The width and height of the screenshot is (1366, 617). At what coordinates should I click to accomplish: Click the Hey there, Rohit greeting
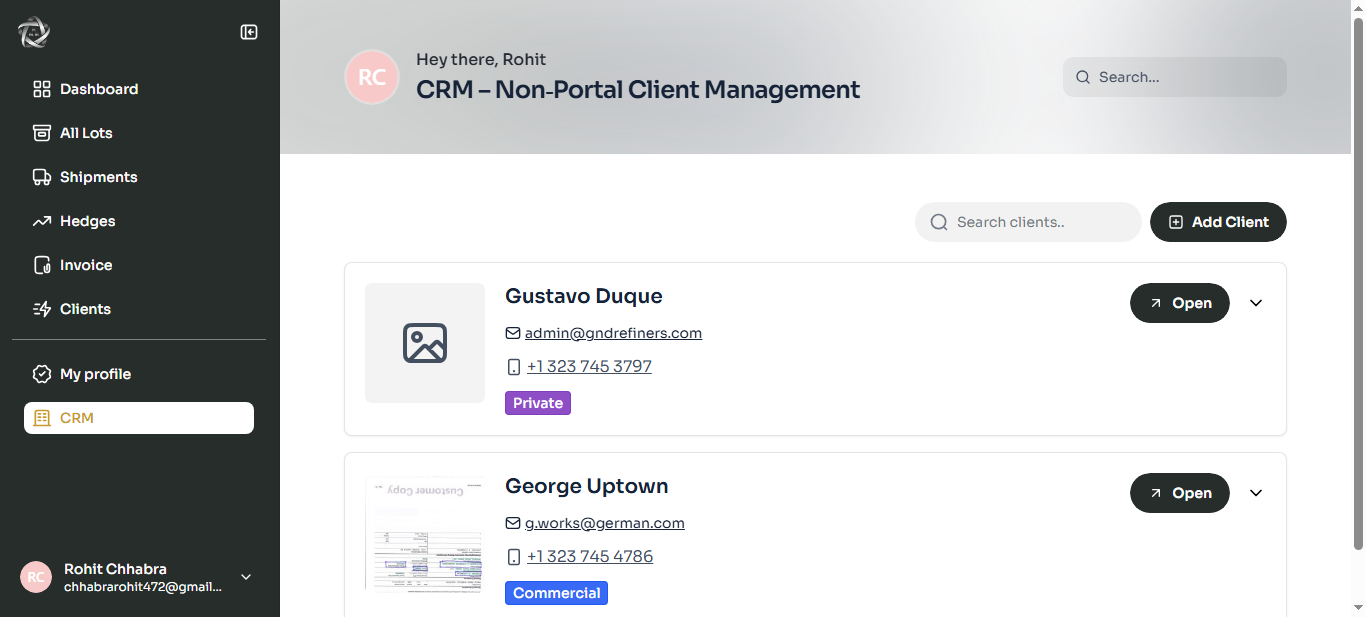[481, 59]
